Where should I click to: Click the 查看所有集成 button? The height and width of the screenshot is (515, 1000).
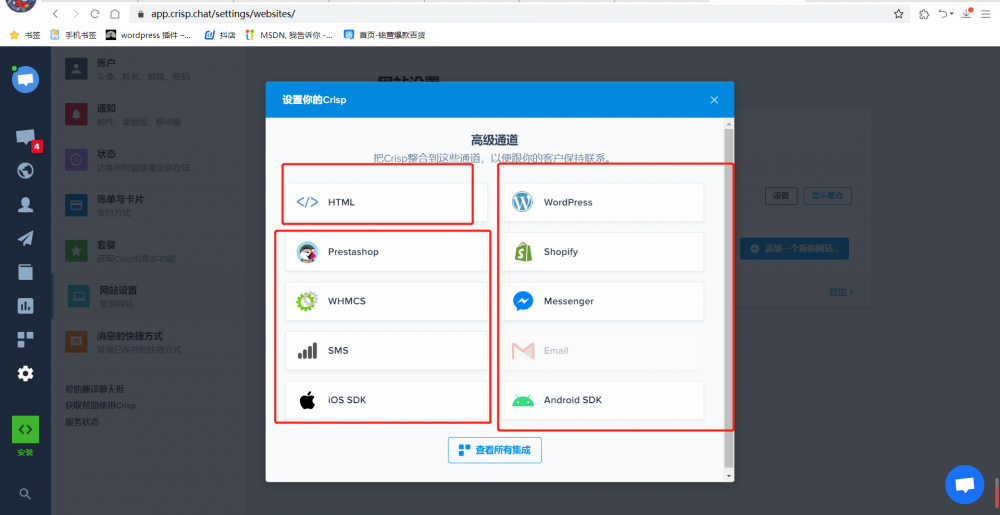(x=495, y=450)
